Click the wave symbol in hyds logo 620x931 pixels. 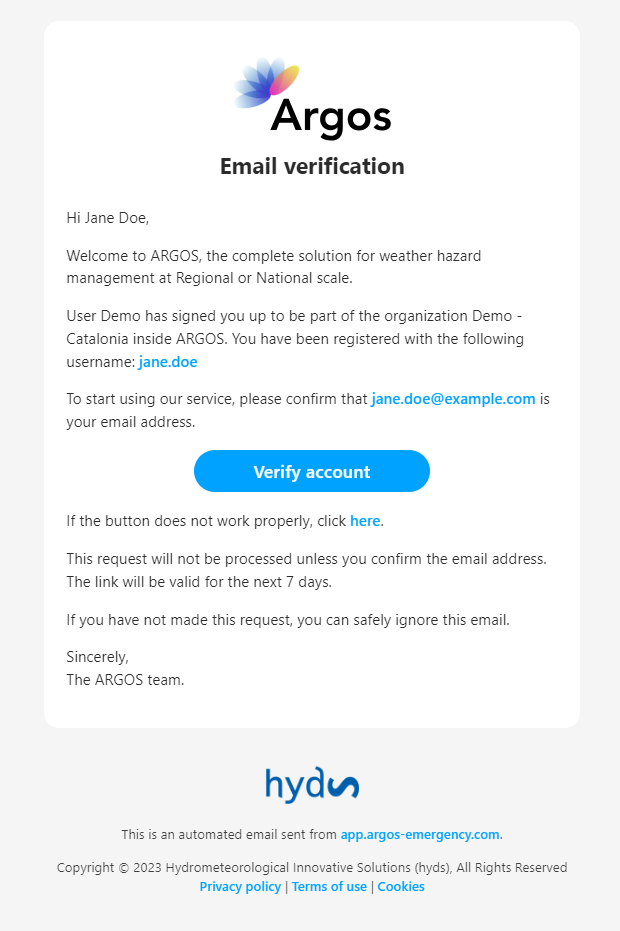tap(343, 786)
